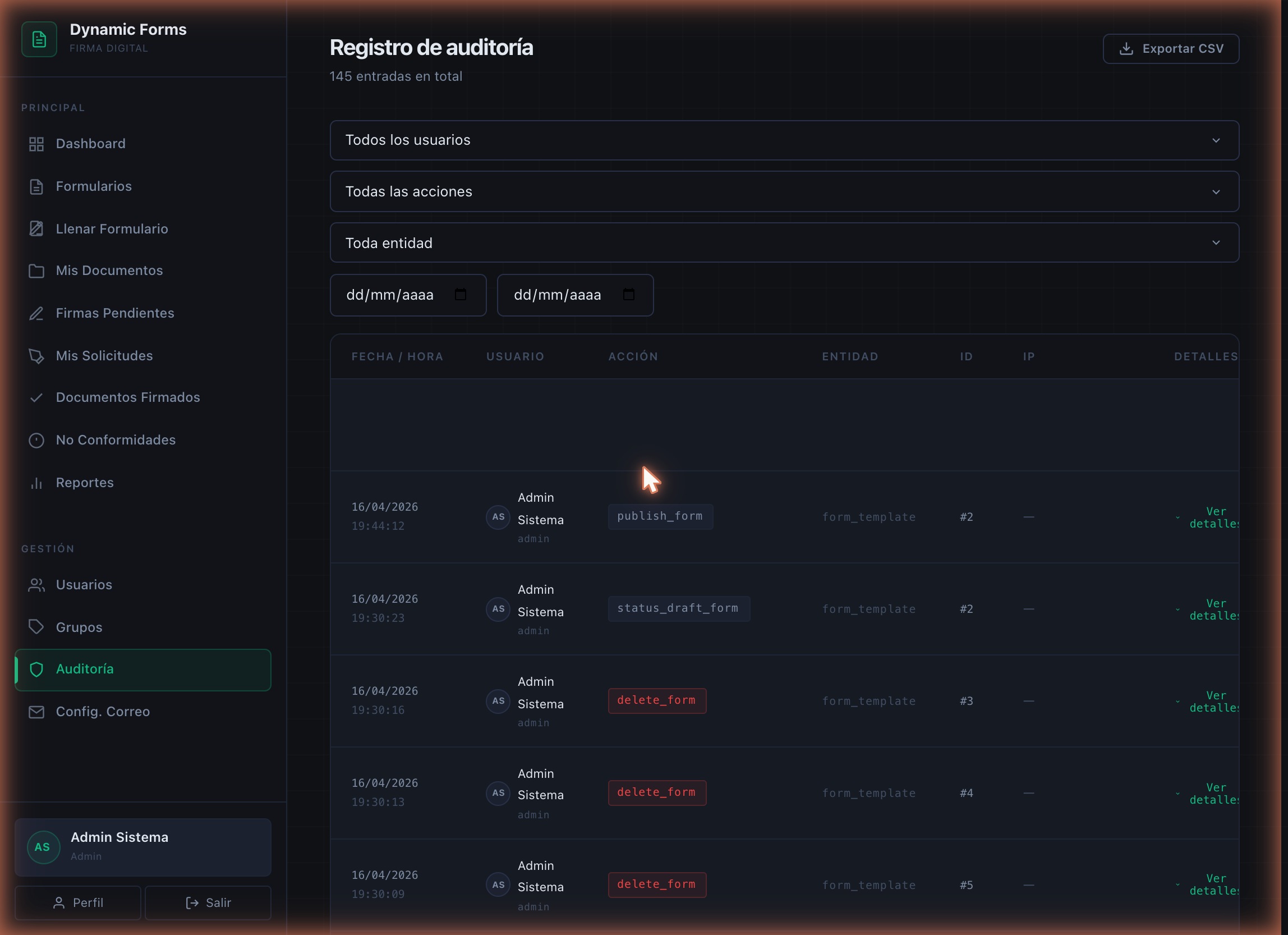Click the publish_form action badge
Image resolution: width=1288 pixels, height=935 pixels.
pos(660,516)
